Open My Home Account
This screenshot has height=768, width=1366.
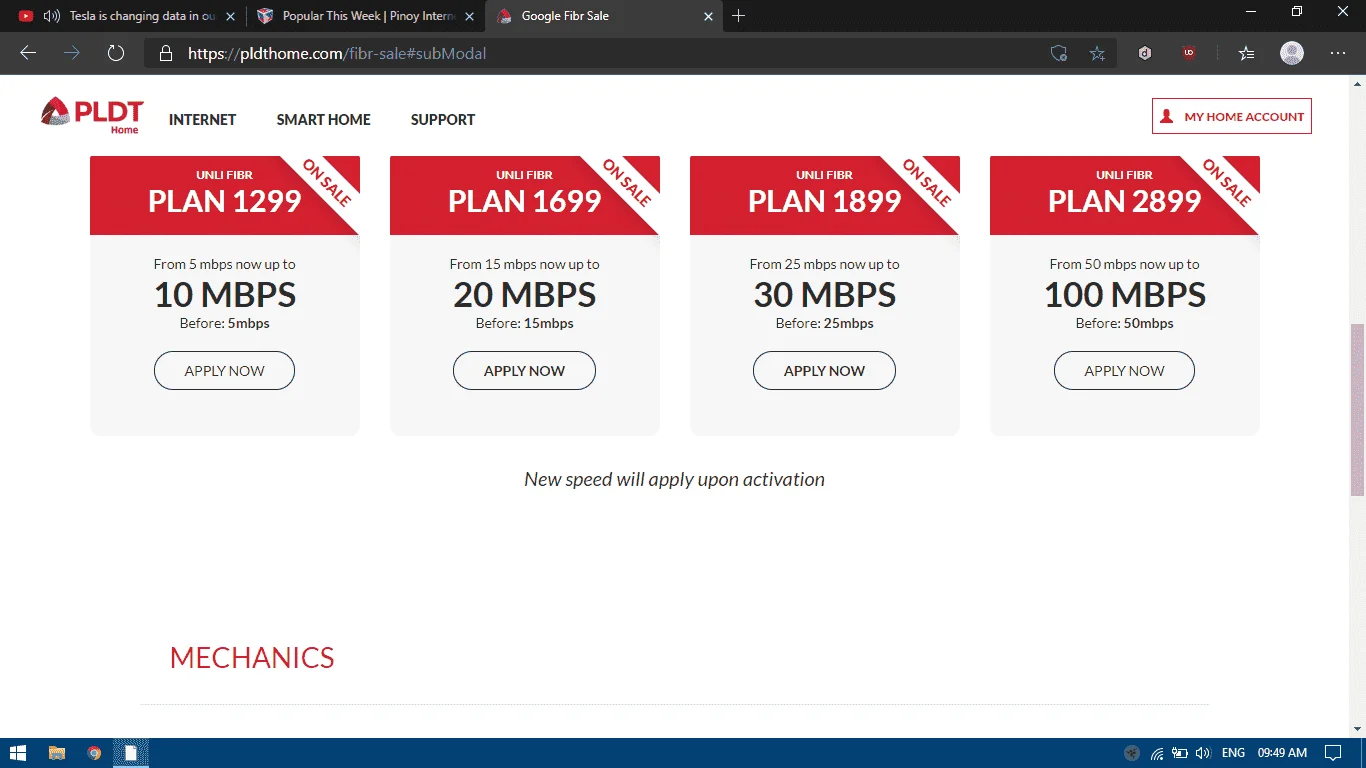pos(1232,116)
